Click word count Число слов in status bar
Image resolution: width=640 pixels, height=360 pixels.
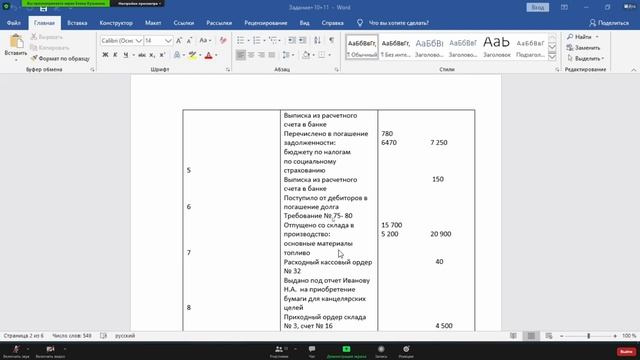coord(72,336)
